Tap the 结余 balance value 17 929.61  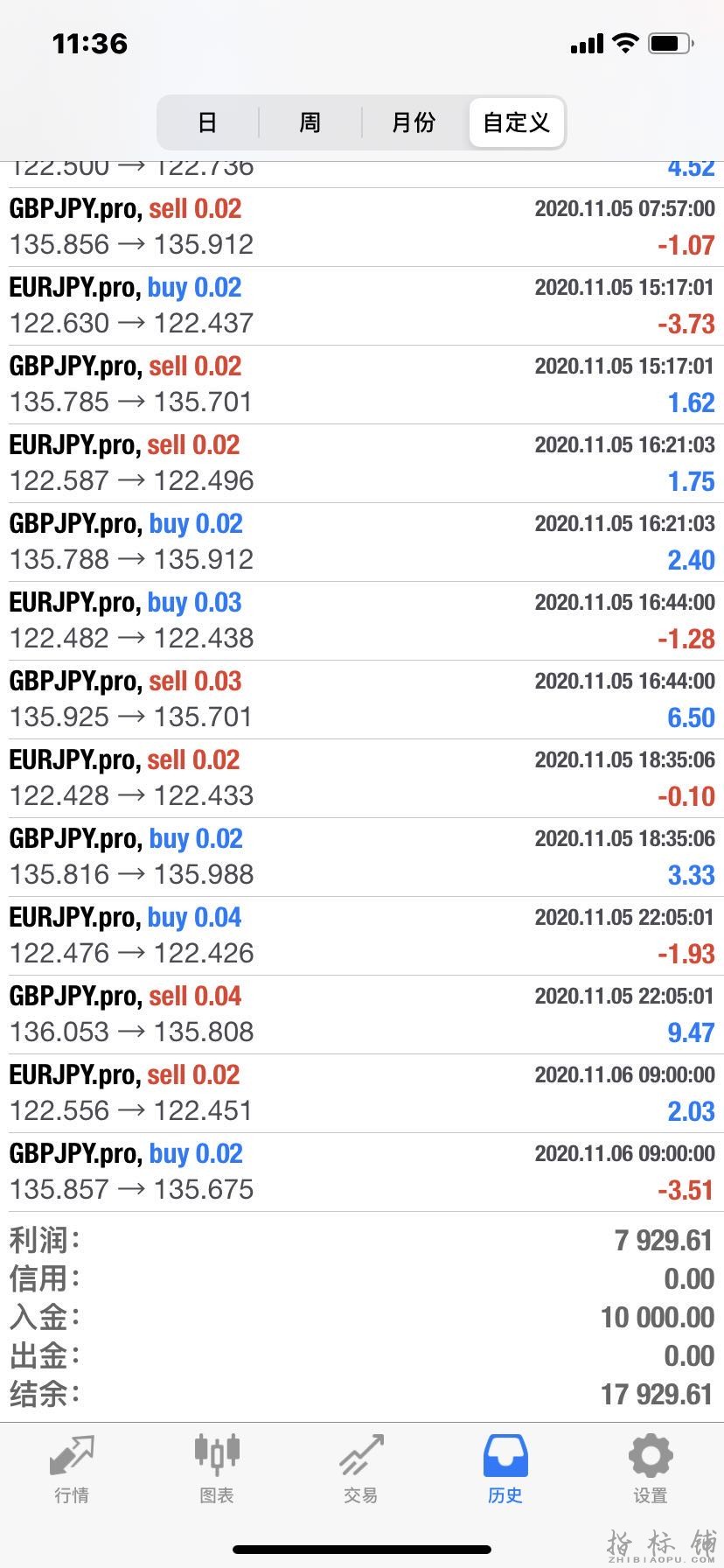(657, 1394)
